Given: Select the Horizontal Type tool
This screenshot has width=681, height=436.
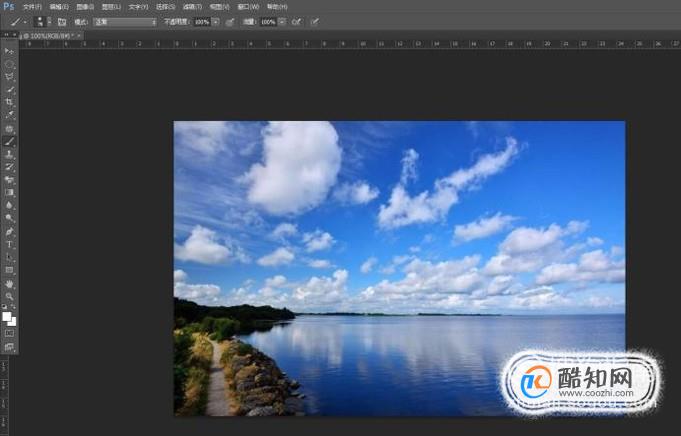Looking at the screenshot, I should (9, 244).
